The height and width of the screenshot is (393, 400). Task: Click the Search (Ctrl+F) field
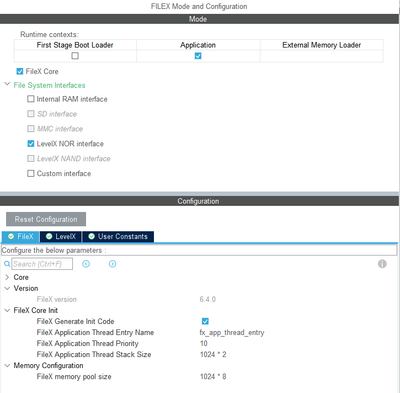pos(42,264)
